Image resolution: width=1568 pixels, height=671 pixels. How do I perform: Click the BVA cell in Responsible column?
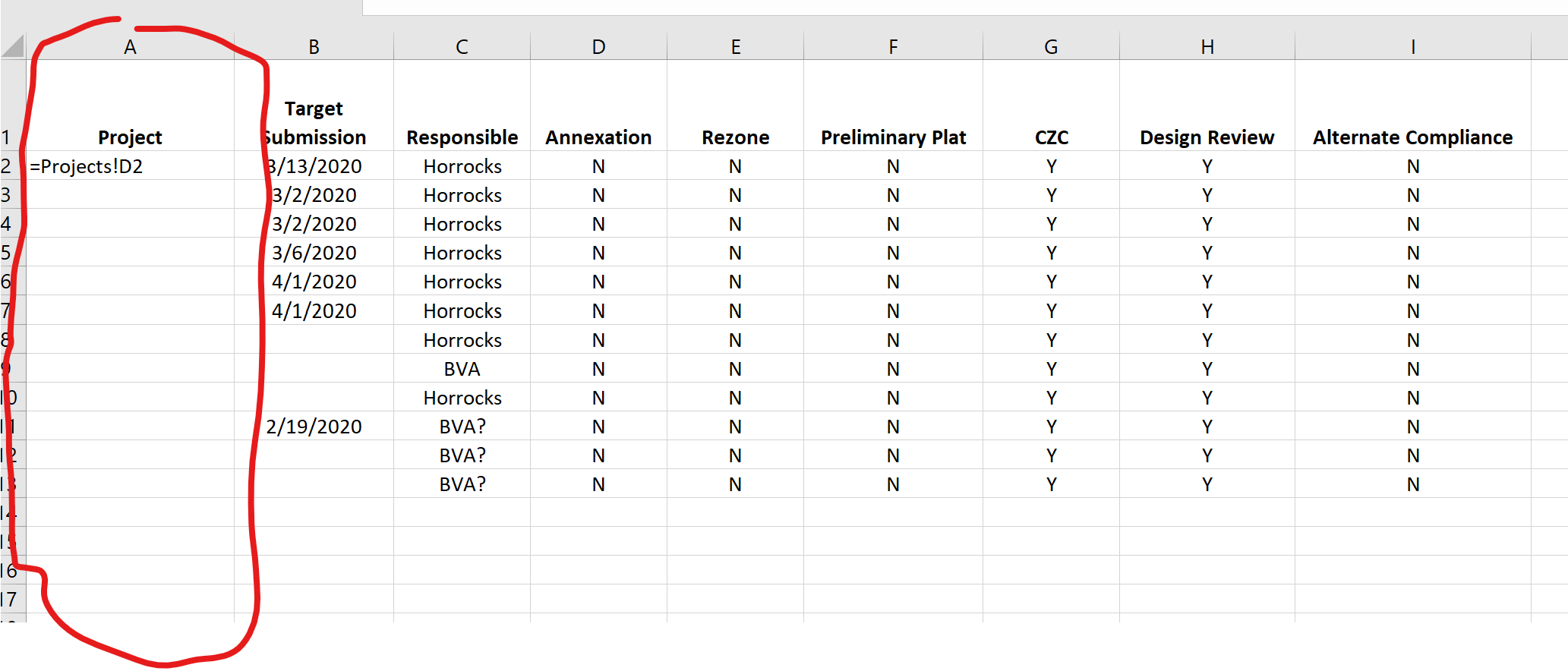coord(462,368)
